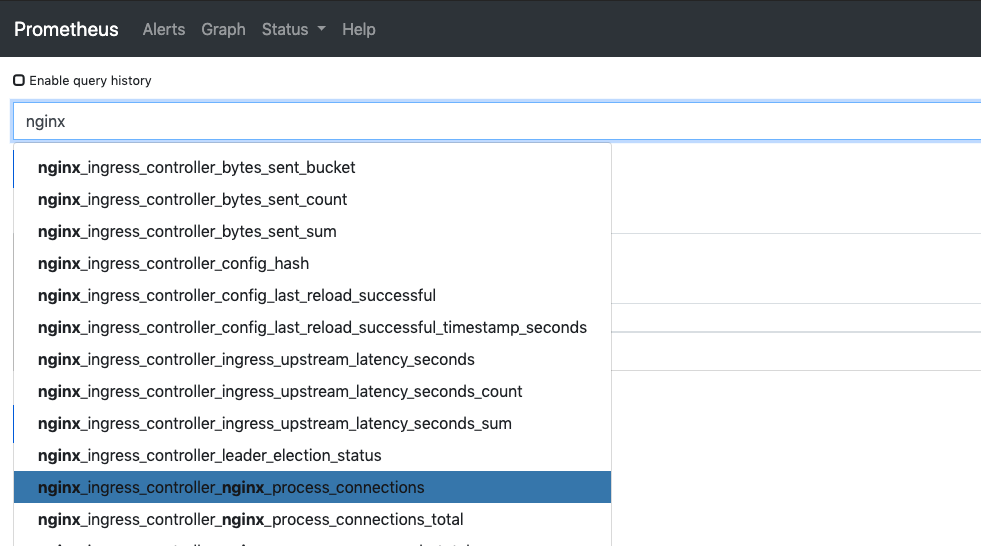Select nginx_ingress_controller_config_hash suggestion
The width and height of the screenshot is (981, 546).
tap(174, 263)
